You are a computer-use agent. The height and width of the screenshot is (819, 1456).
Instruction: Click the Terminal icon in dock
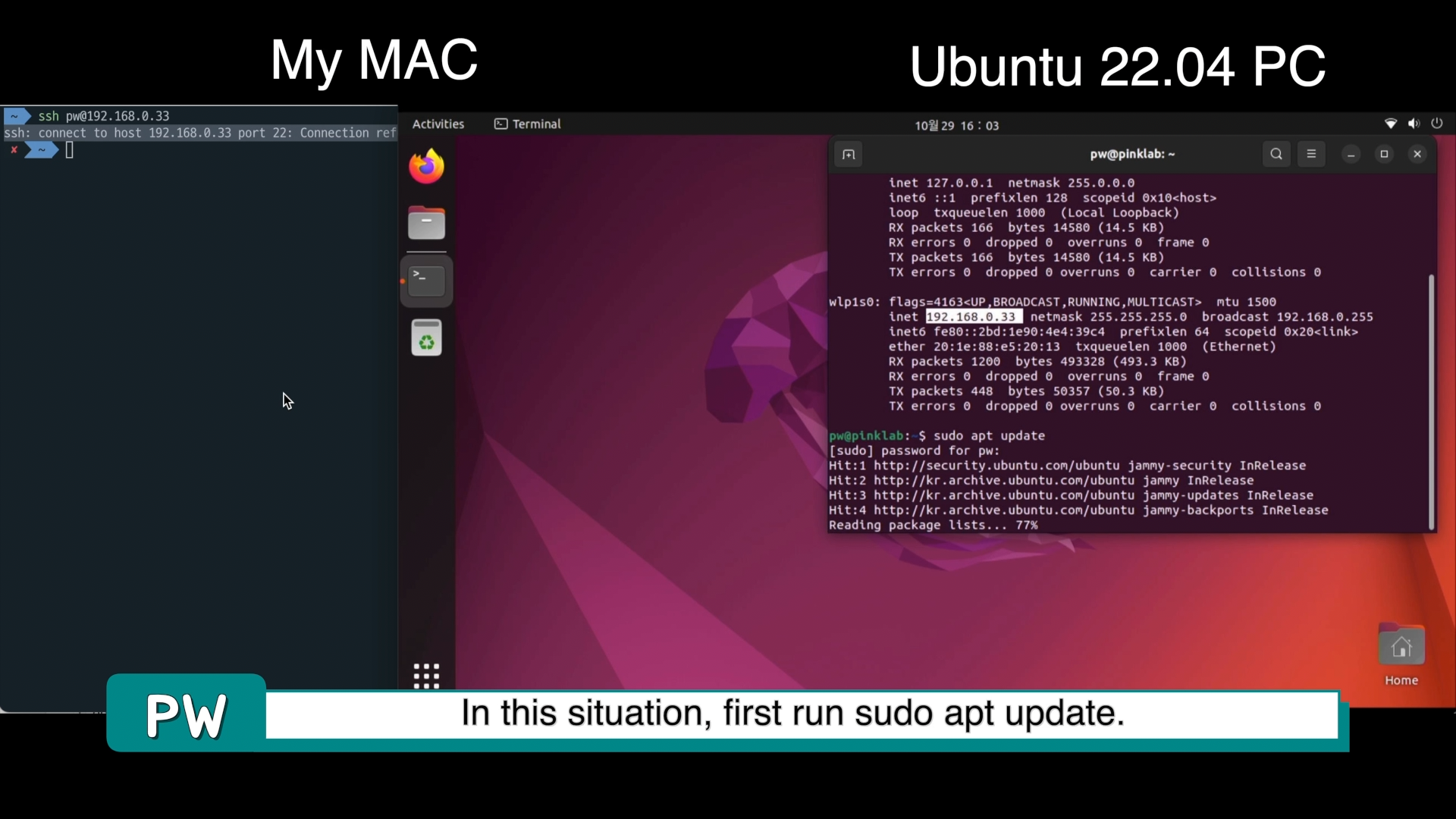coord(426,281)
